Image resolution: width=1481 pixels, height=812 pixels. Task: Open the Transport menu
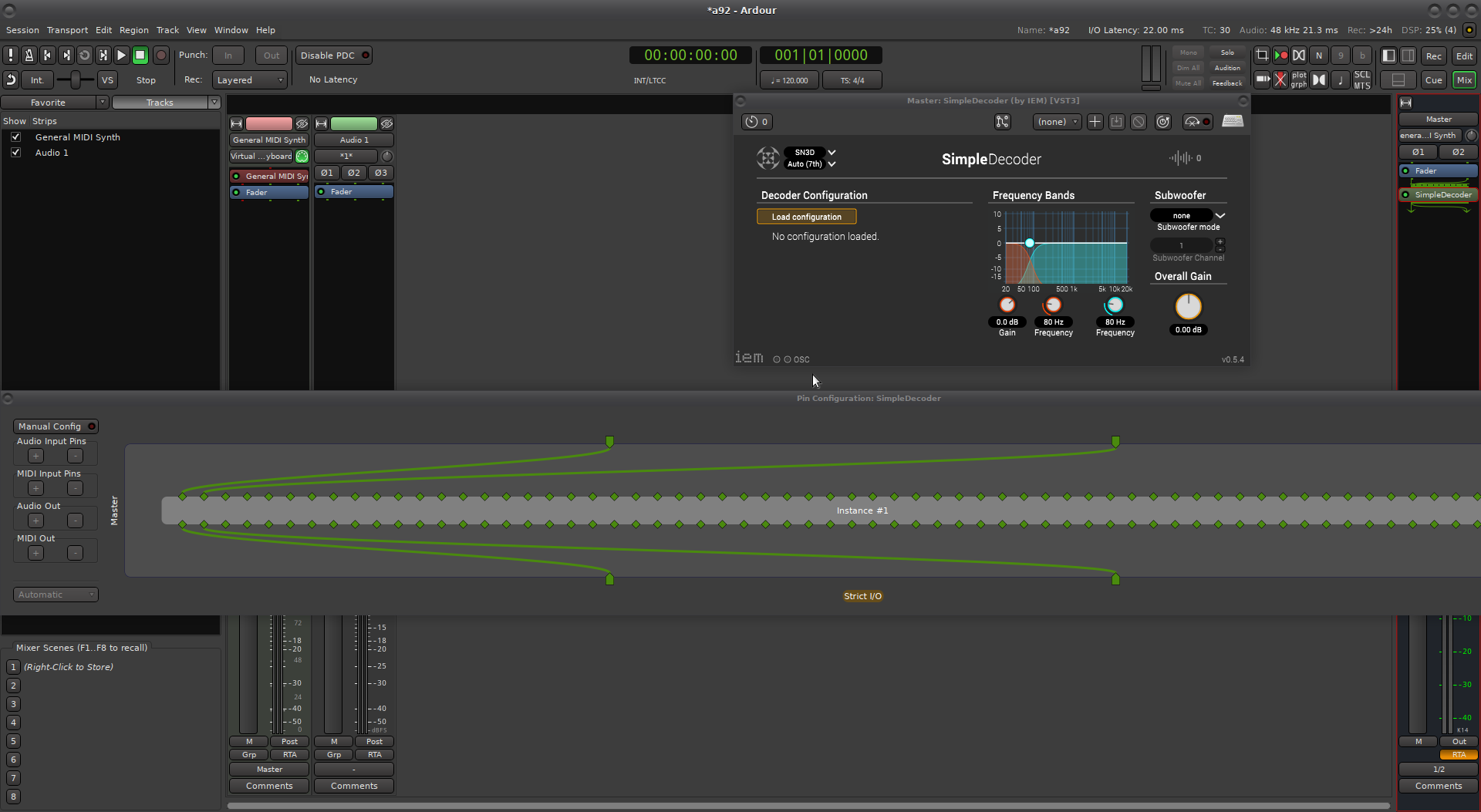pos(67,30)
